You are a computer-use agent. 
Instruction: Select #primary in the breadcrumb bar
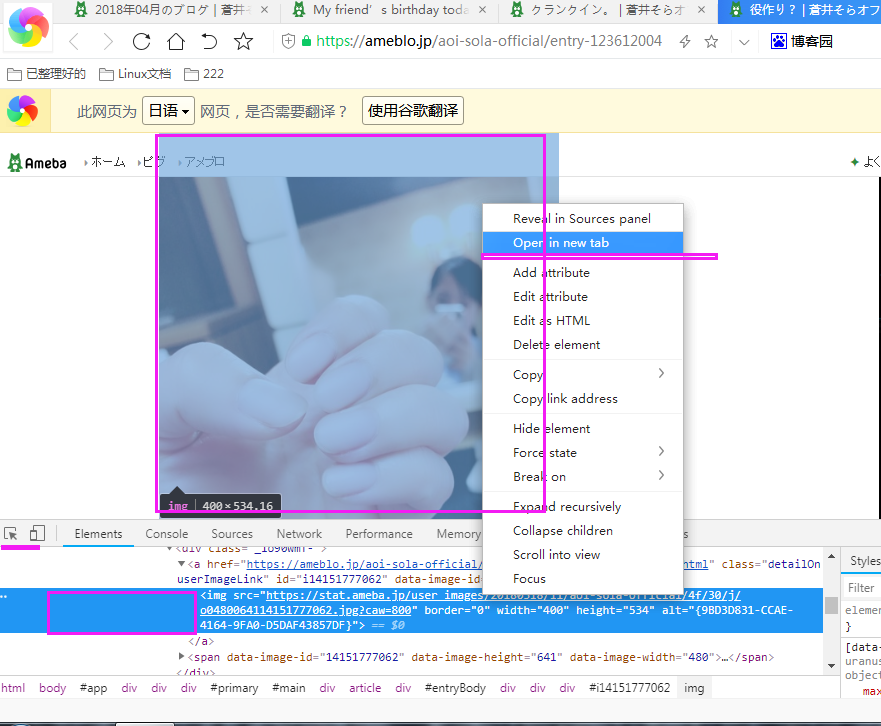(234, 688)
